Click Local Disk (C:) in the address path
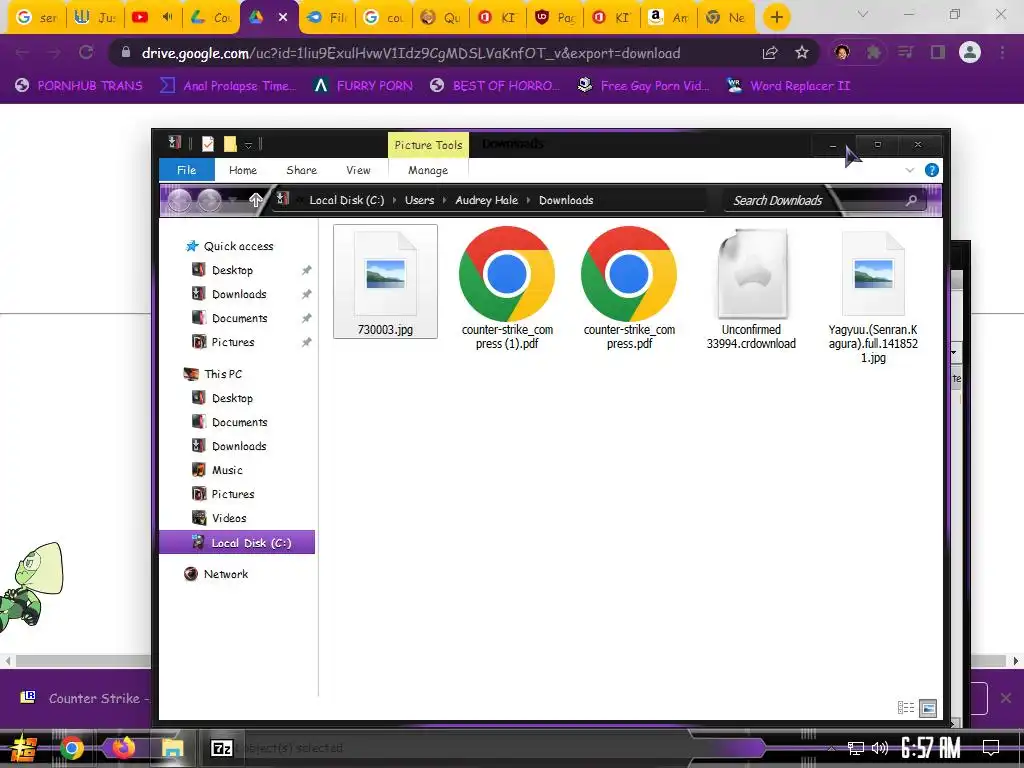1024x768 pixels. (x=347, y=200)
